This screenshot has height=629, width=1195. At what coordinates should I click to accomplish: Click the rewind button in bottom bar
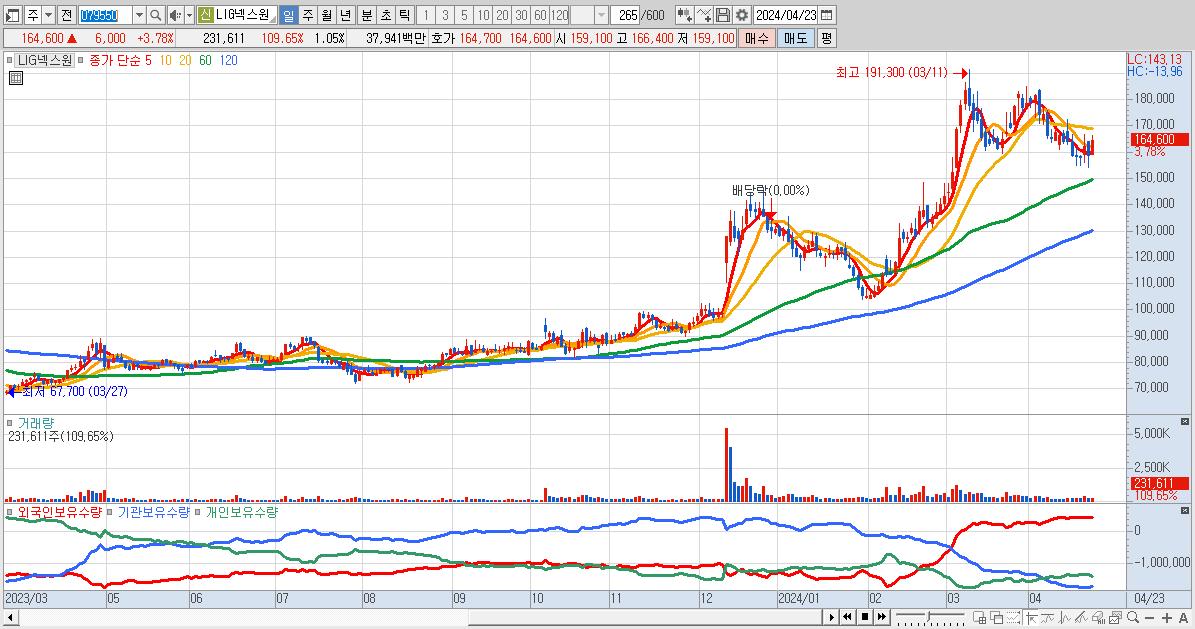847,617
